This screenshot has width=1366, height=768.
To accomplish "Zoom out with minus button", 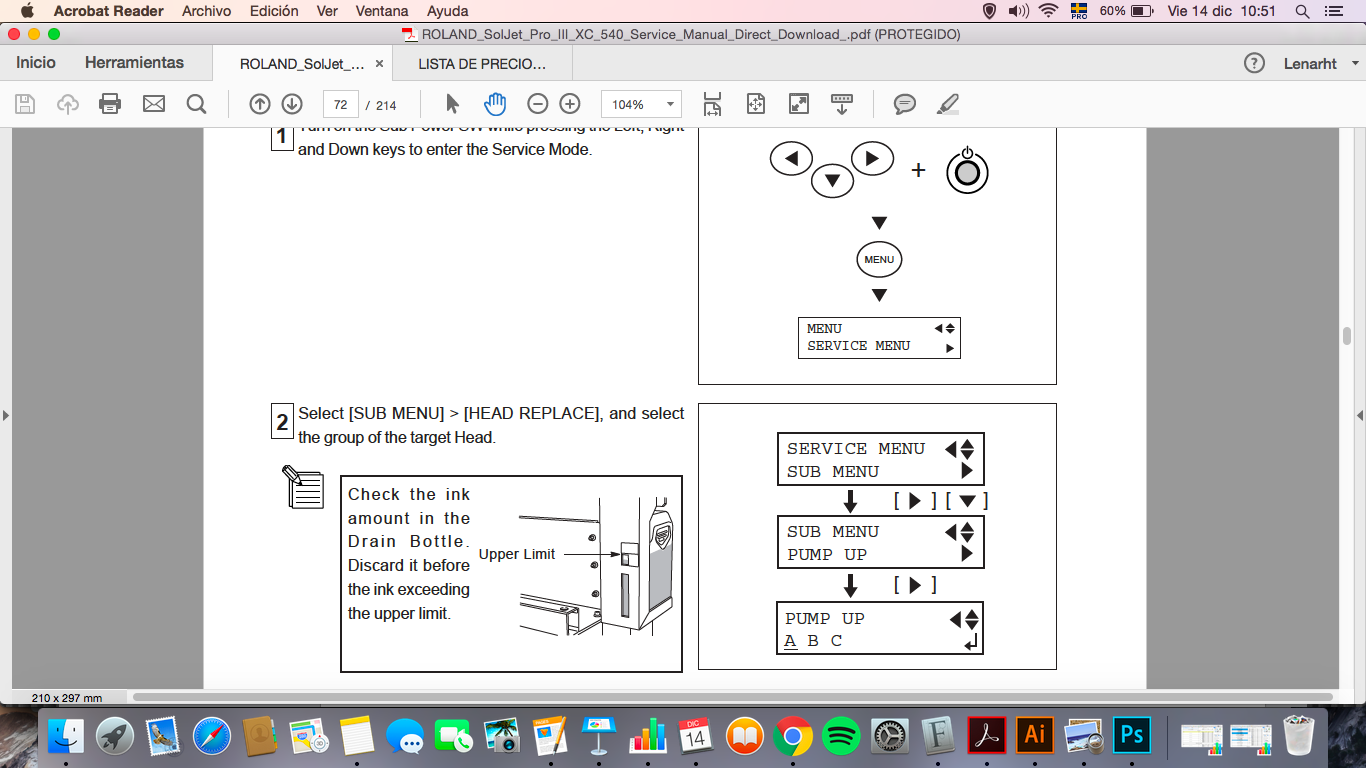I will (538, 104).
